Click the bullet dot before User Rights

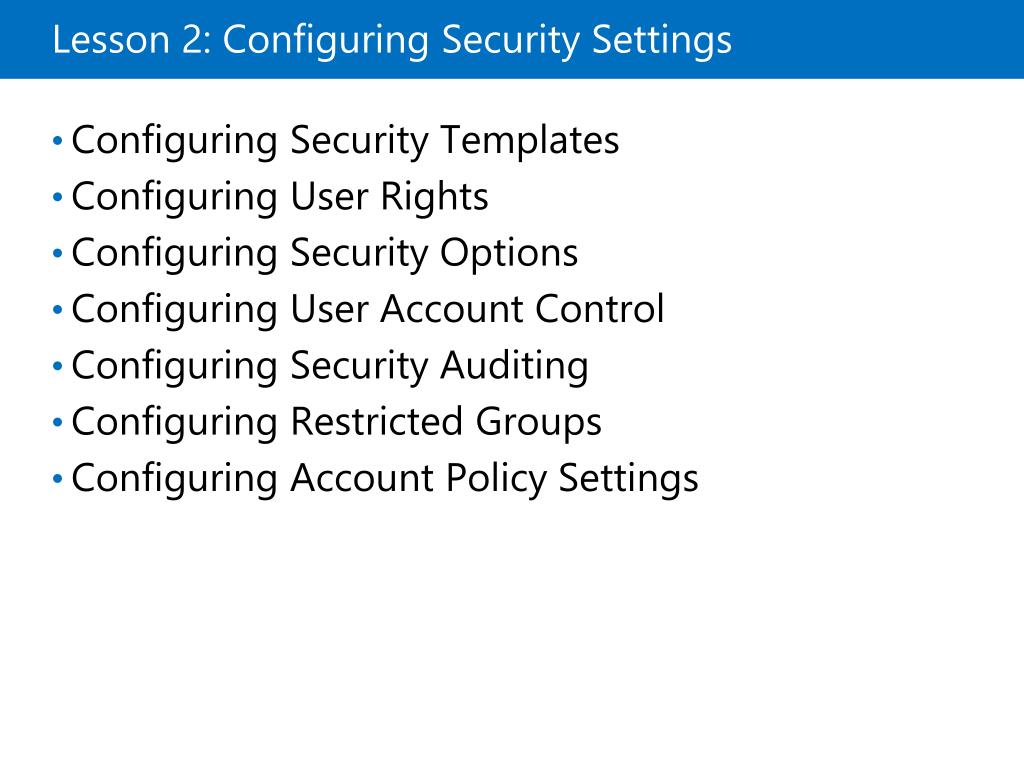click(x=57, y=196)
